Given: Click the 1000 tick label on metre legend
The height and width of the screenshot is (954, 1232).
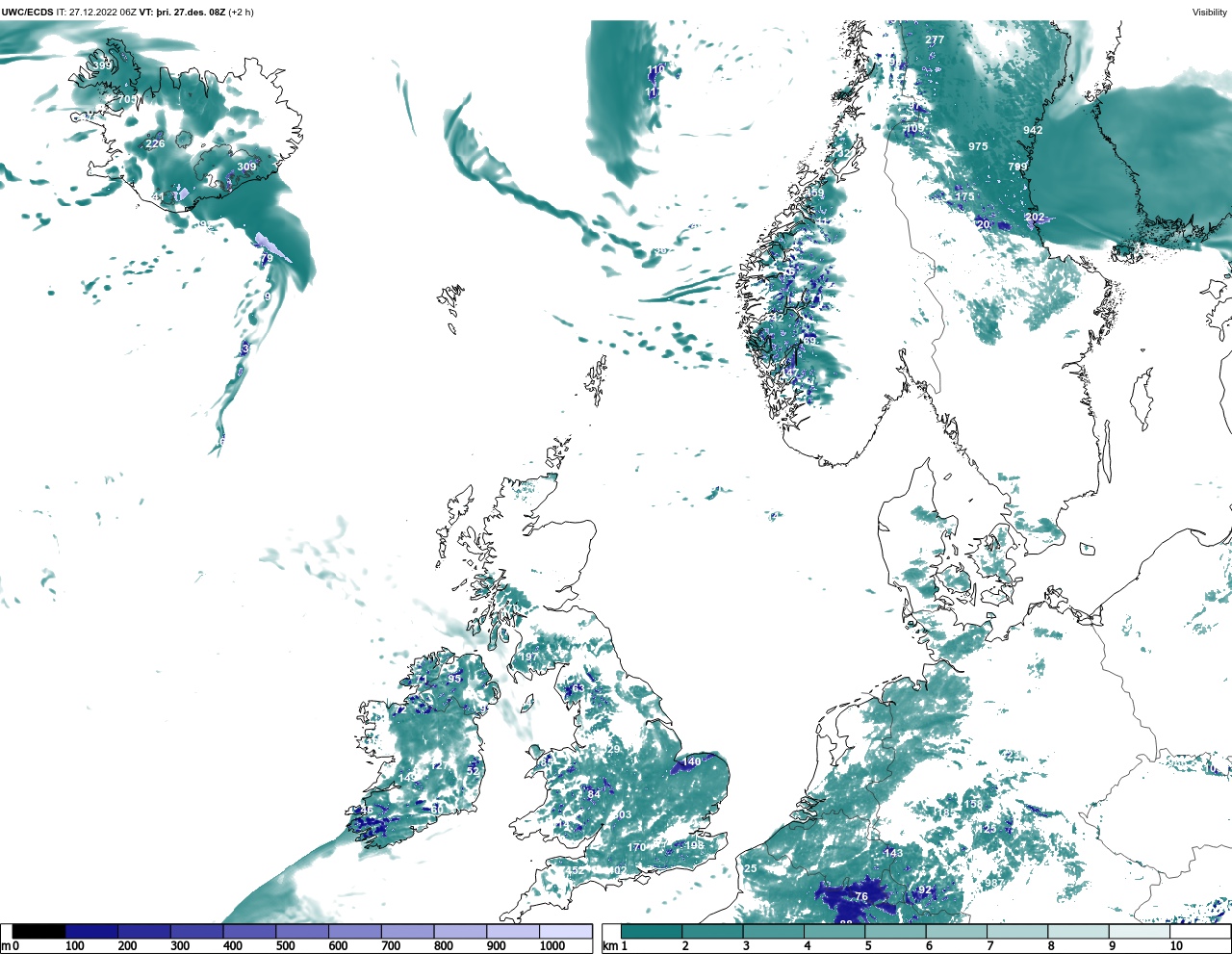Looking at the screenshot, I should pos(552,946).
